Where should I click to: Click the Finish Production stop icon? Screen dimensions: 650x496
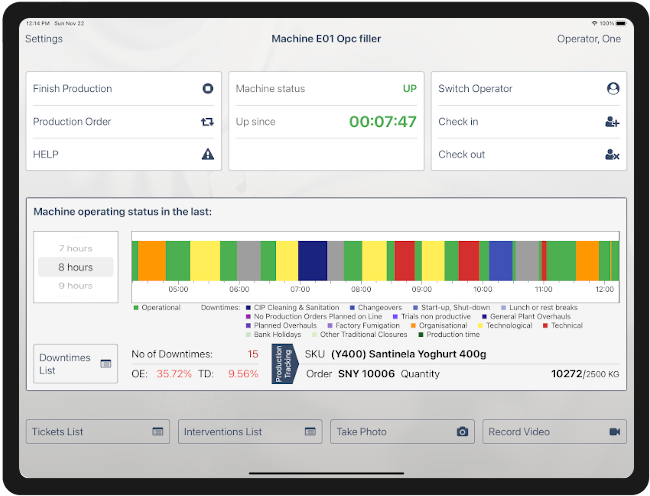[208, 89]
